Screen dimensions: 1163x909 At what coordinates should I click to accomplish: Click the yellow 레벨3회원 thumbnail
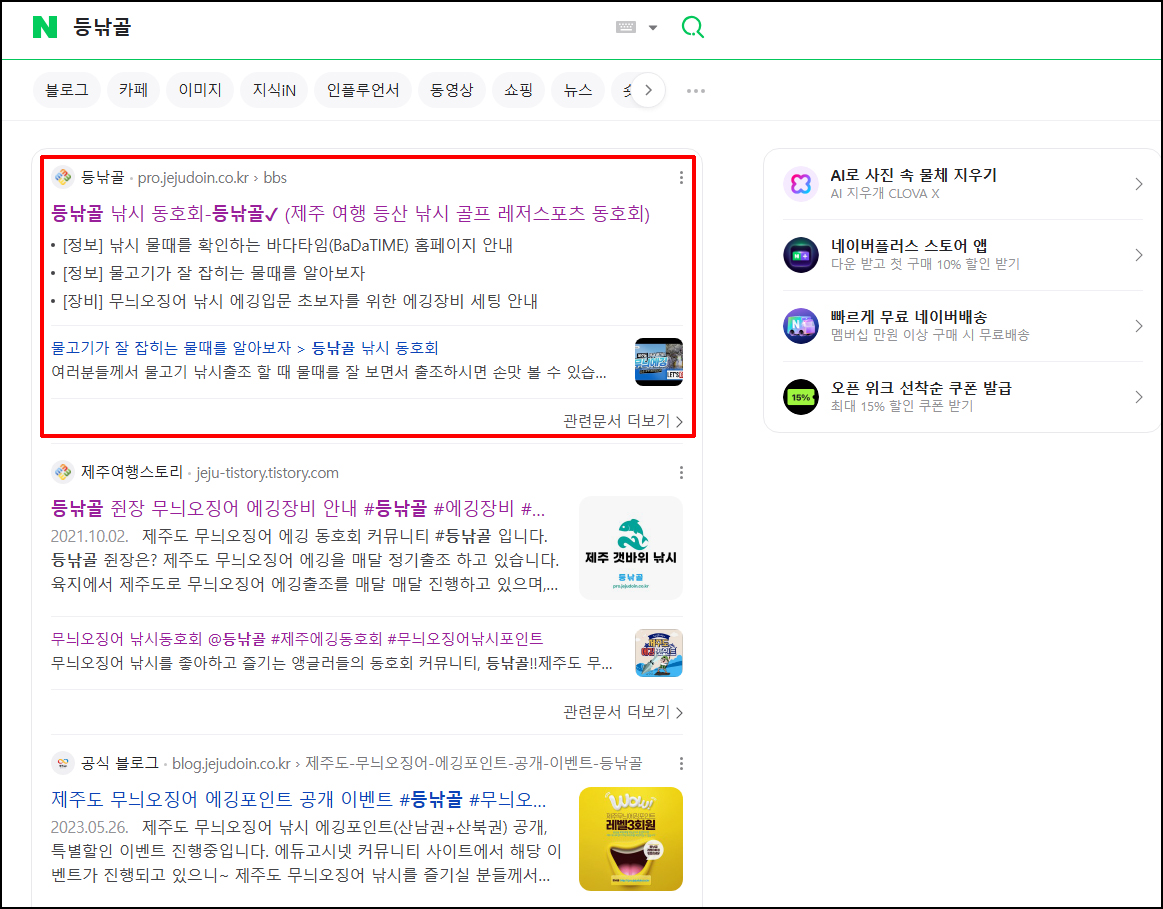(x=630, y=839)
